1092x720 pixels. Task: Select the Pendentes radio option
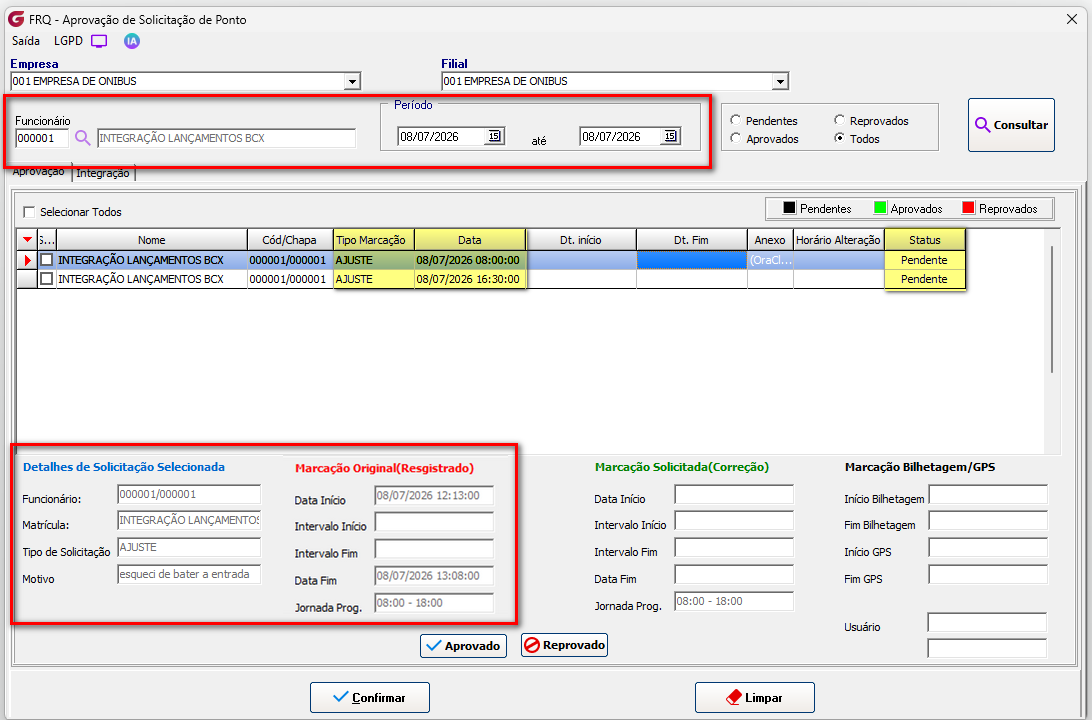pos(735,120)
